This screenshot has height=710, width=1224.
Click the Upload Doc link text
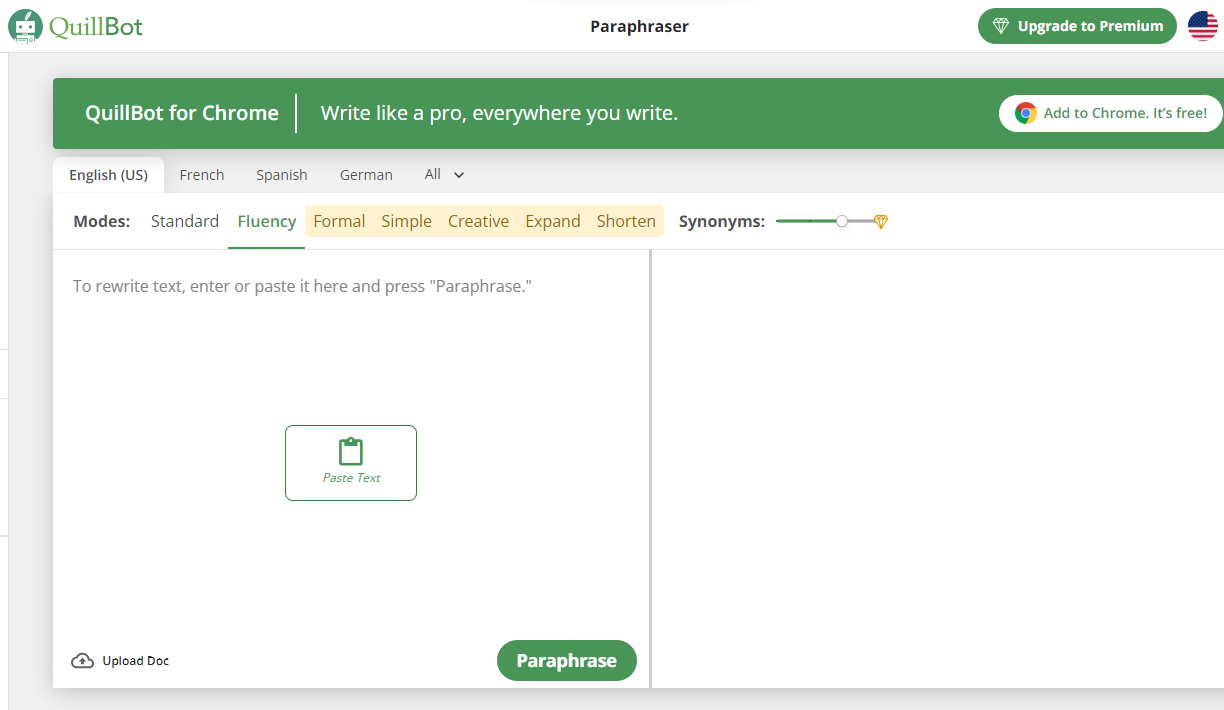(x=136, y=661)
